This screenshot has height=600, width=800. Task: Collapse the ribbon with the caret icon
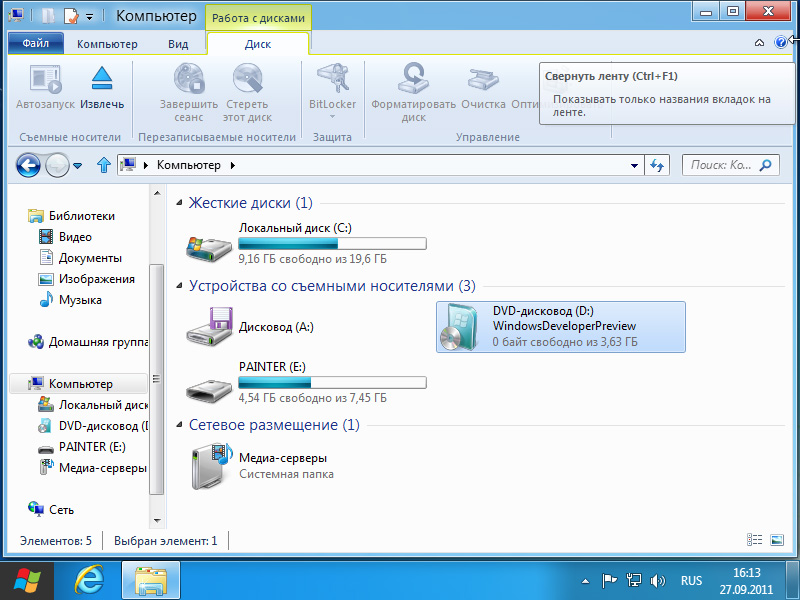[x=759, y=42]
